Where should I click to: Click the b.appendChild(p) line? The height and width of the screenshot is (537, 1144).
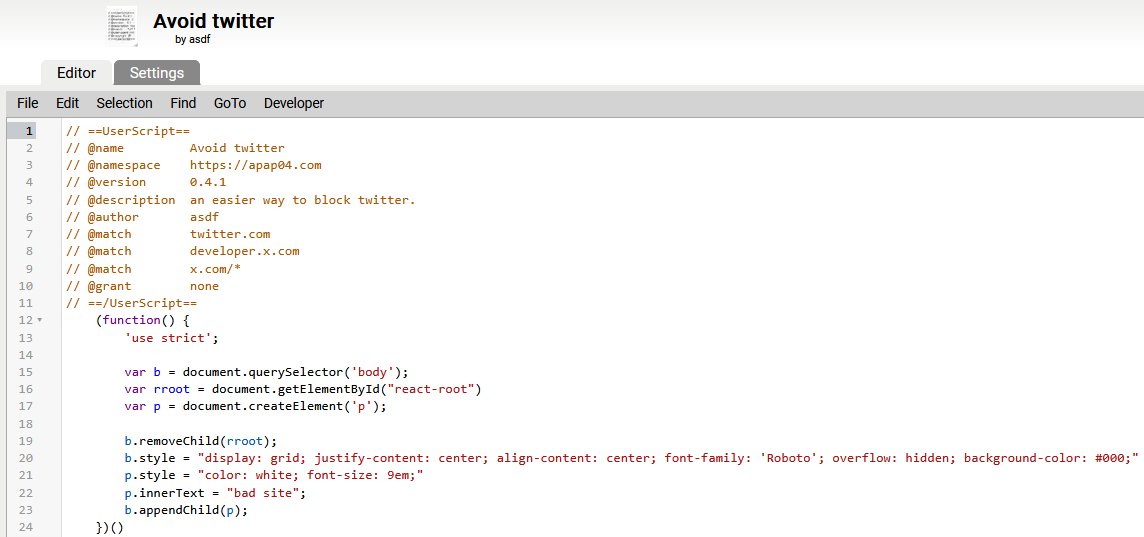pyautogui.click(x=186, y=510)
